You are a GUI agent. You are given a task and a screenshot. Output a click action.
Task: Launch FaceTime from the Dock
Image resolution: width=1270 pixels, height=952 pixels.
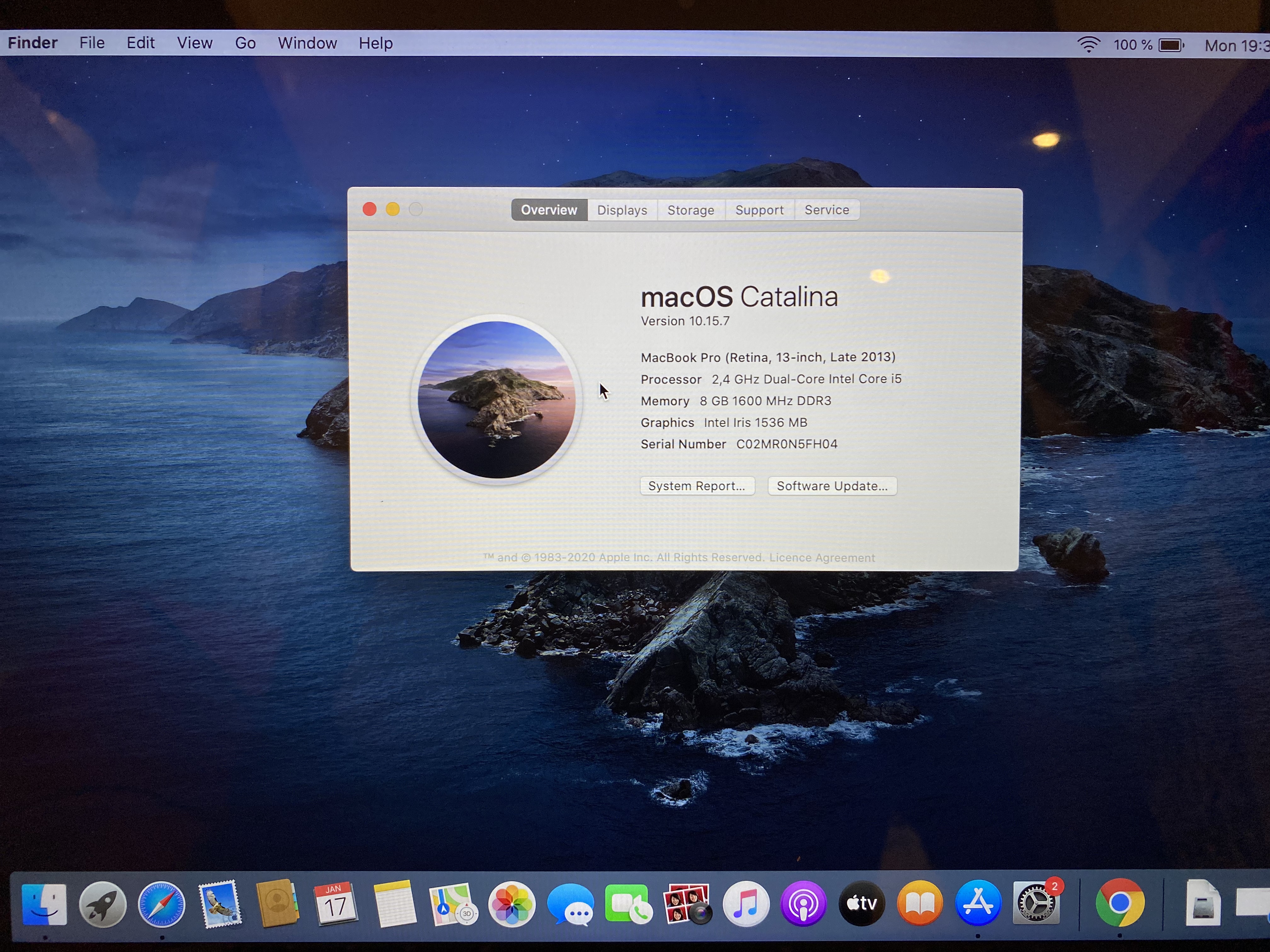click(x=628, y=904)
